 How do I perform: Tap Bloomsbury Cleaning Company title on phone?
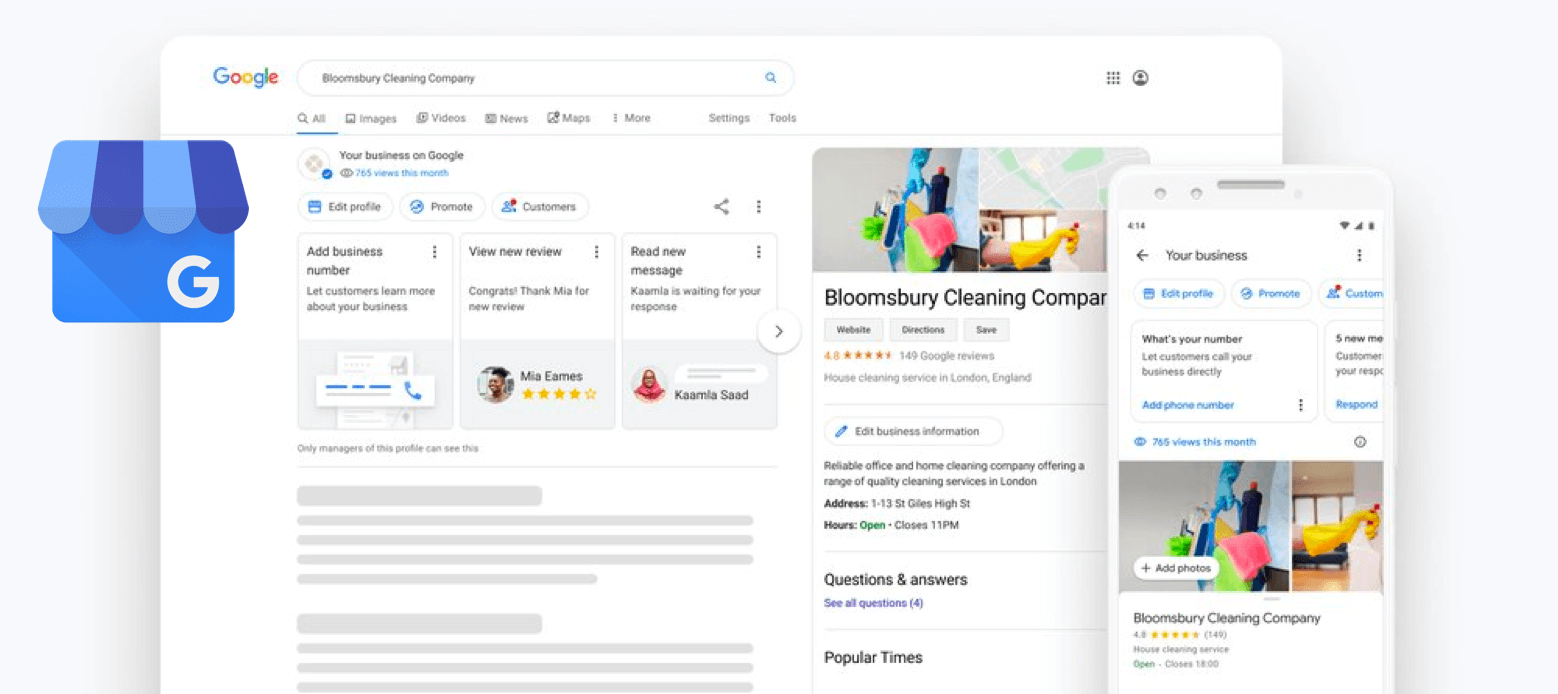click(1227, 618)
